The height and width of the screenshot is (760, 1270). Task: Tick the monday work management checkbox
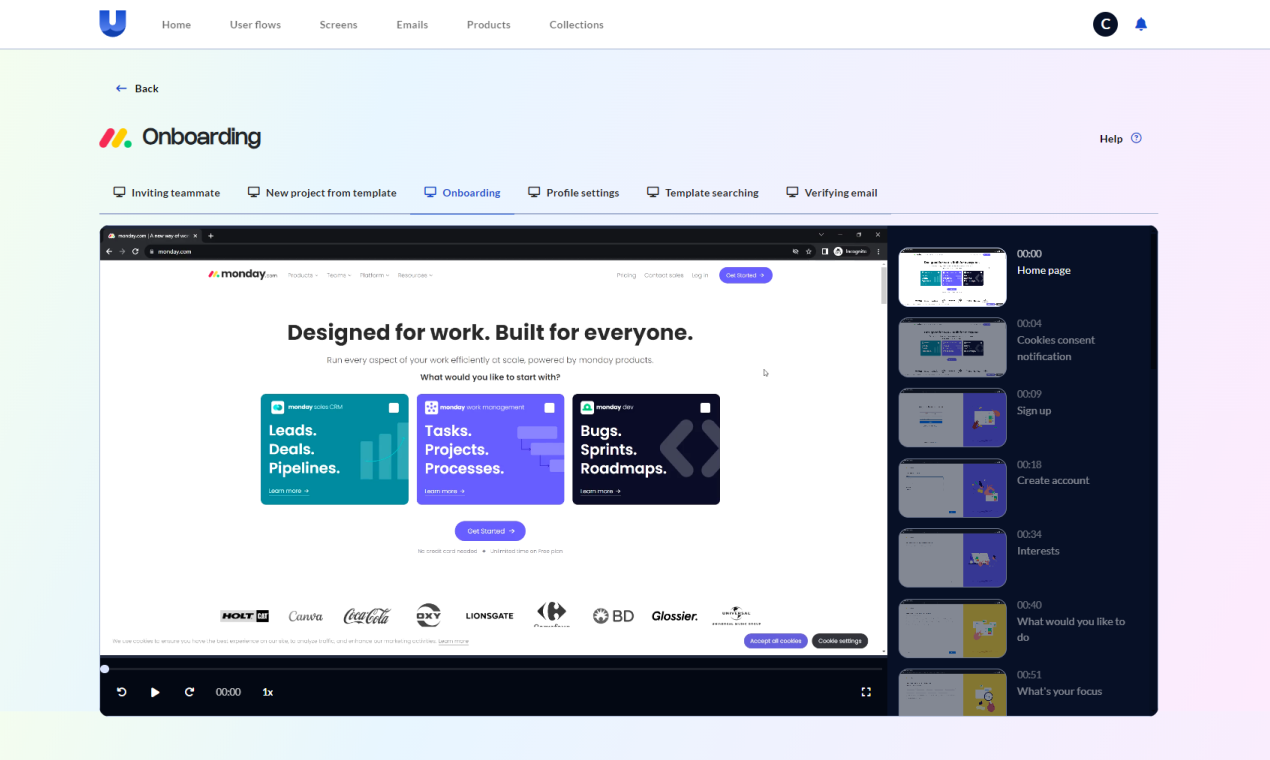(549, 408)
